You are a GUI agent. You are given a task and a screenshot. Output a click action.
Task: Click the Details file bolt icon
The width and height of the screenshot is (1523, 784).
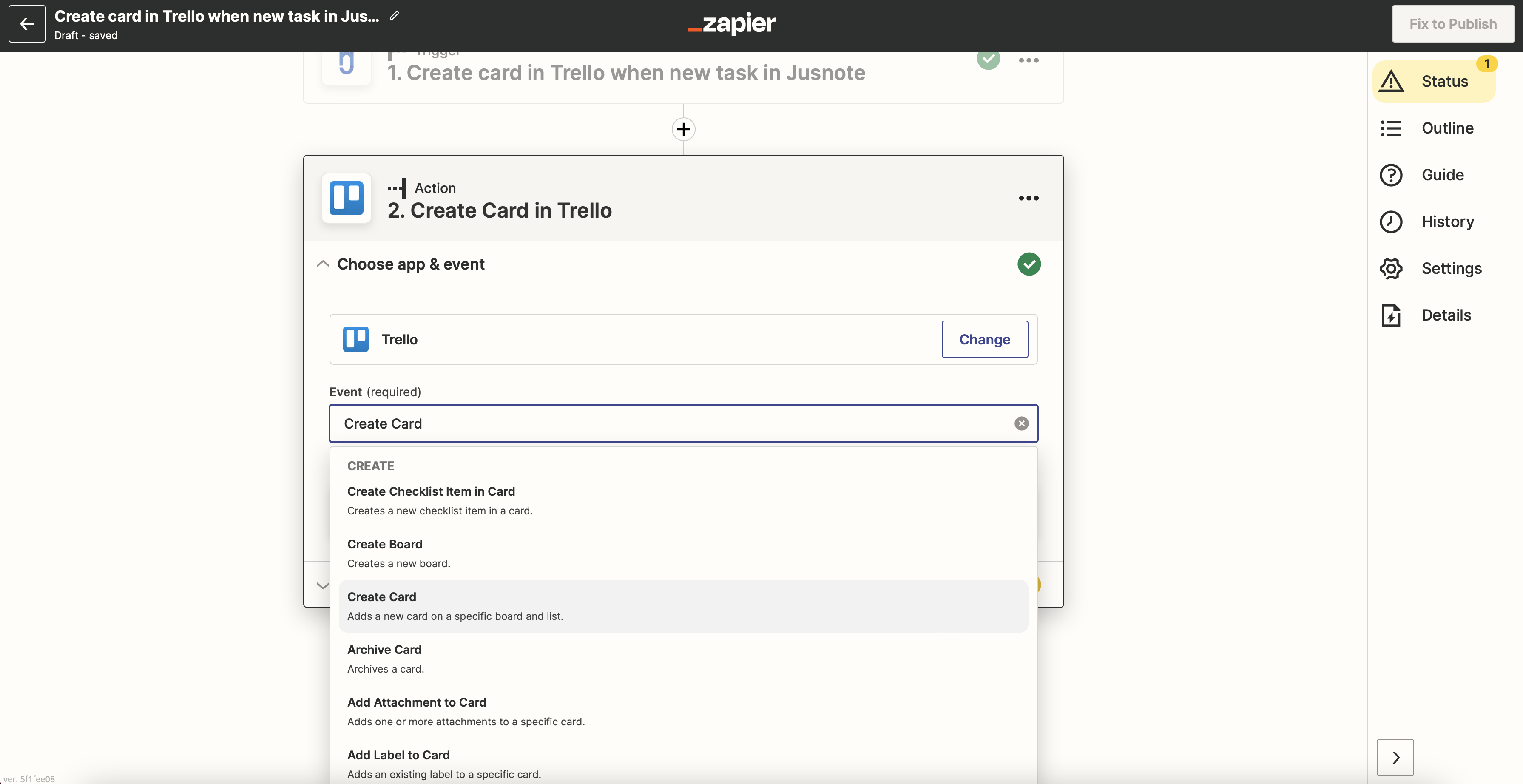point(1391,315)
